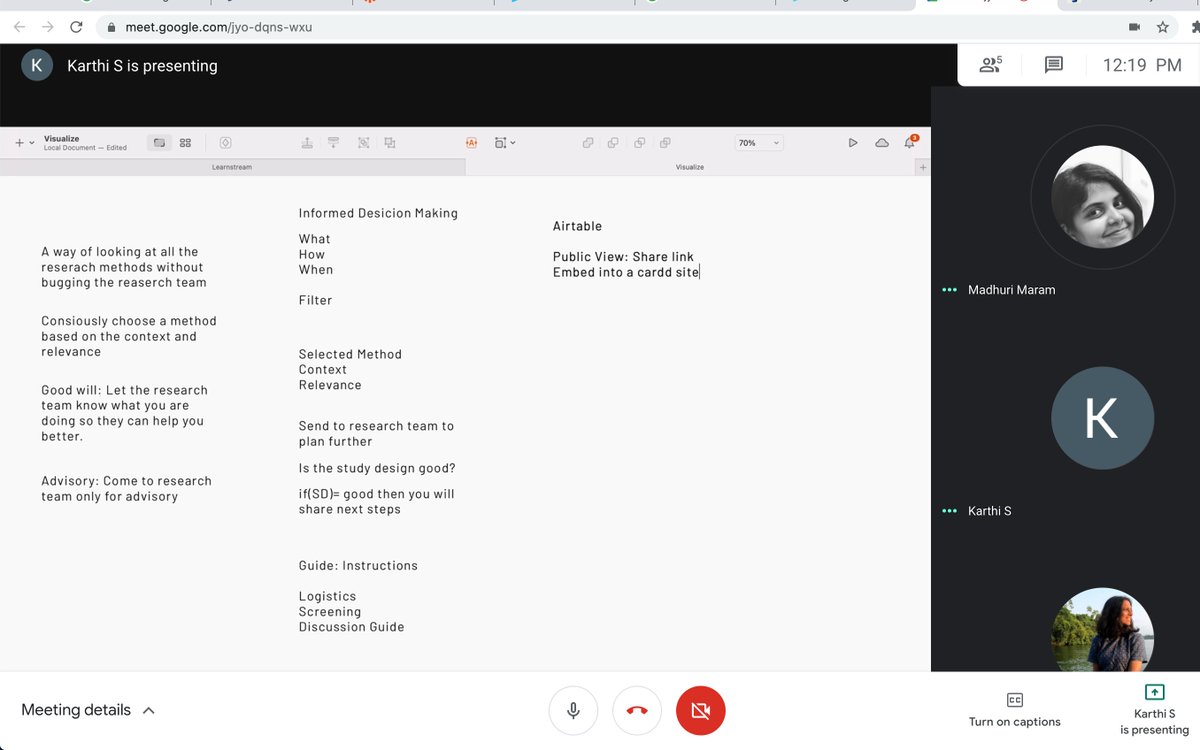Go forward in the browser
This screenshot has width=1200, height=750.
click(47, 27)
